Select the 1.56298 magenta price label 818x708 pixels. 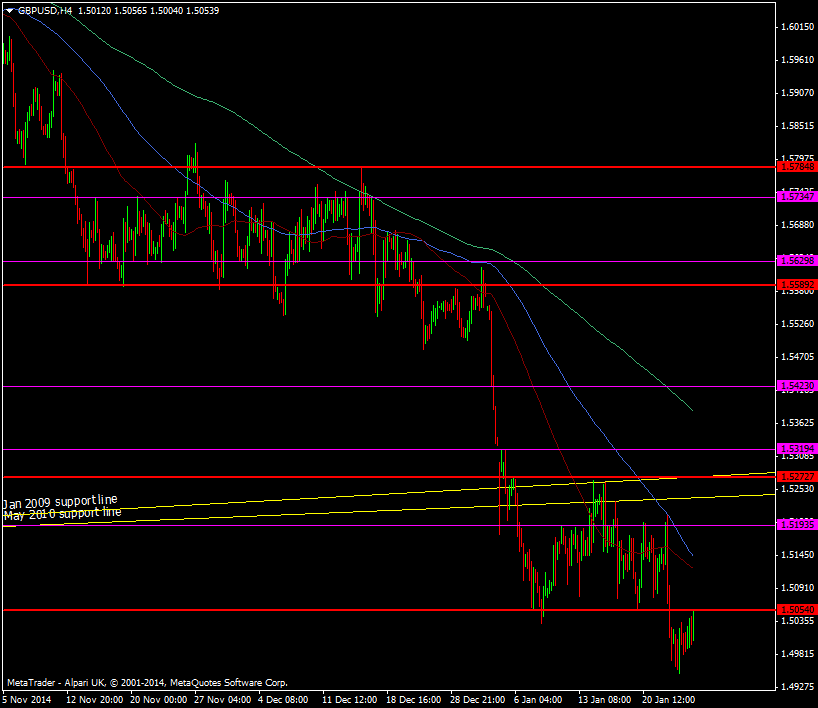pos(797,261)
